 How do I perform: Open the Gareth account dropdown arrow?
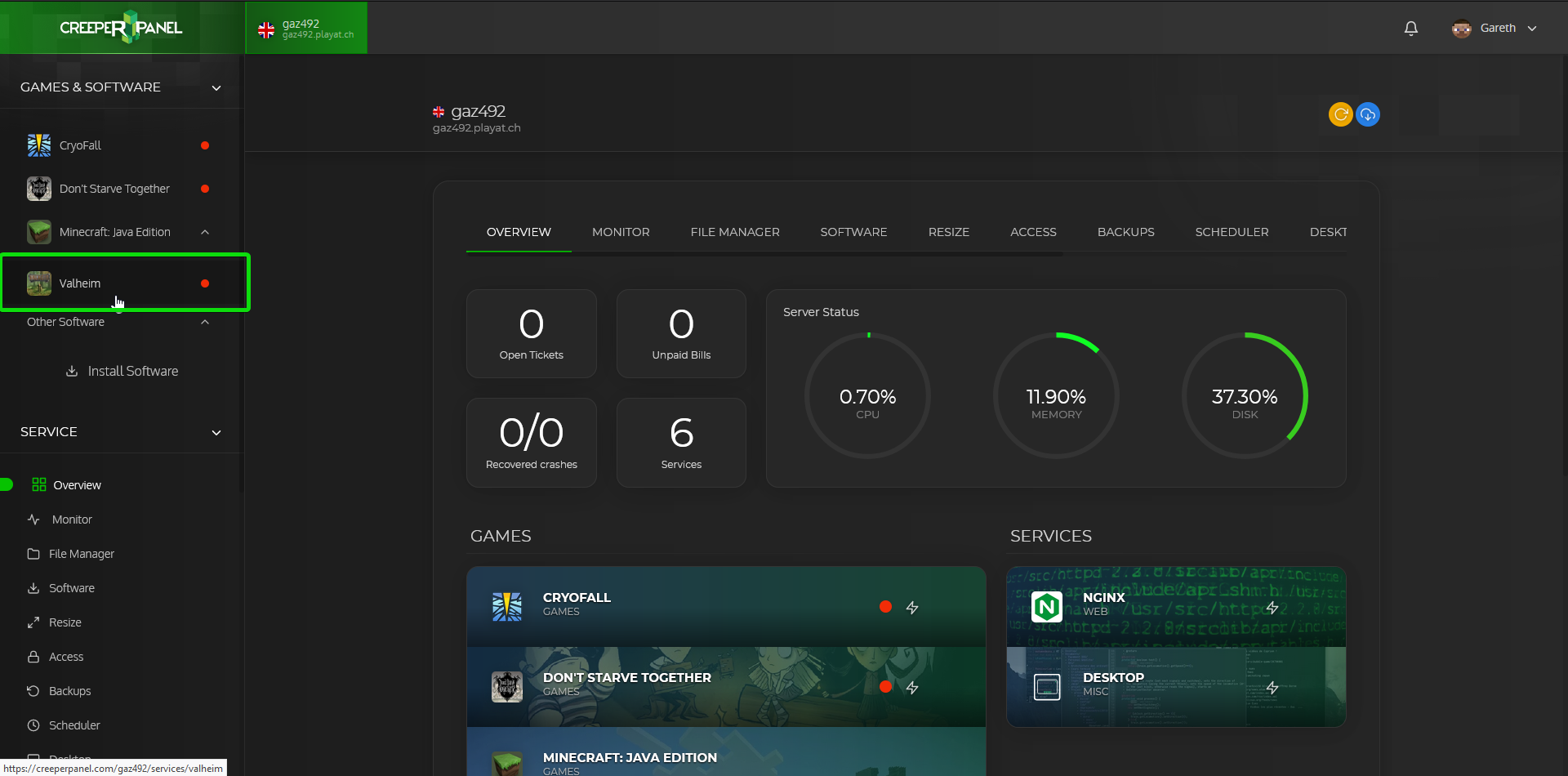pyautogui.click(x=1532, y=29)
